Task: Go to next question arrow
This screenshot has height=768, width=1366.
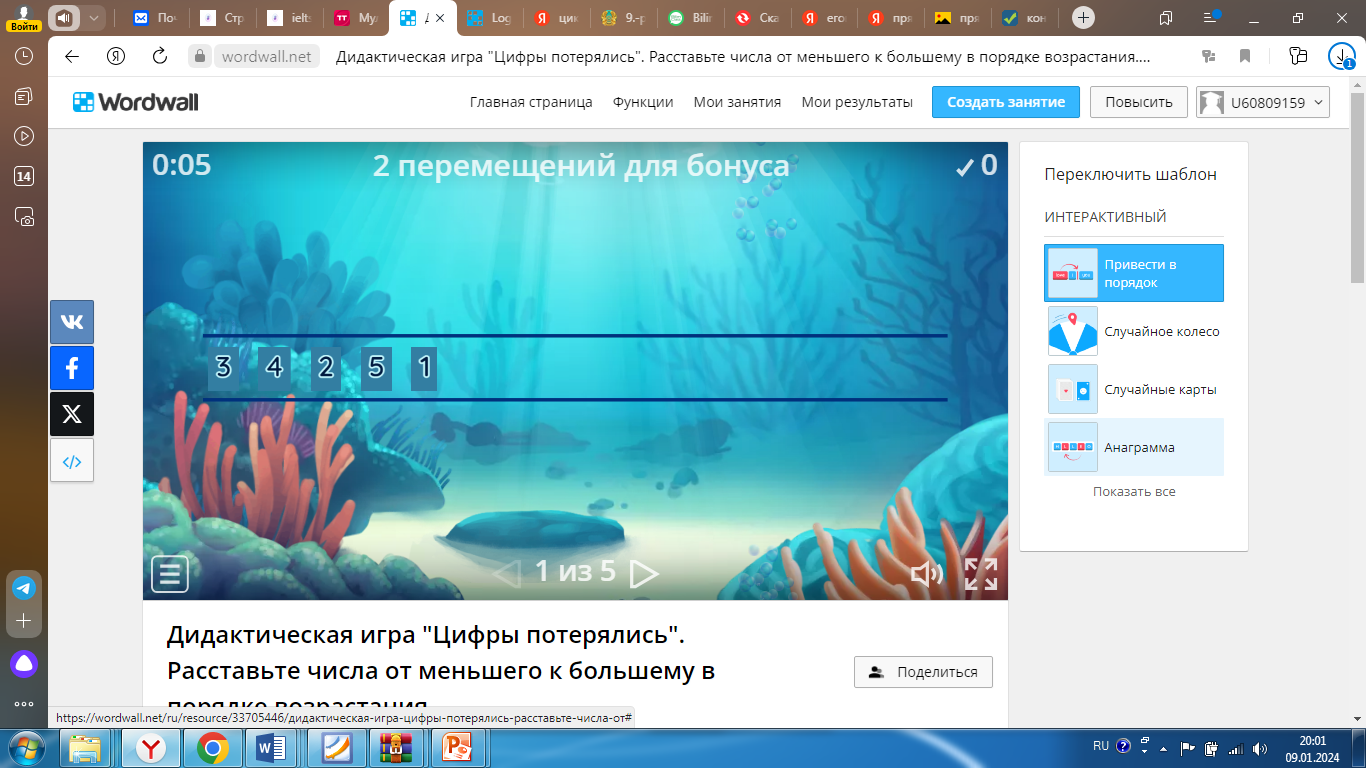Action: [645, 573]
